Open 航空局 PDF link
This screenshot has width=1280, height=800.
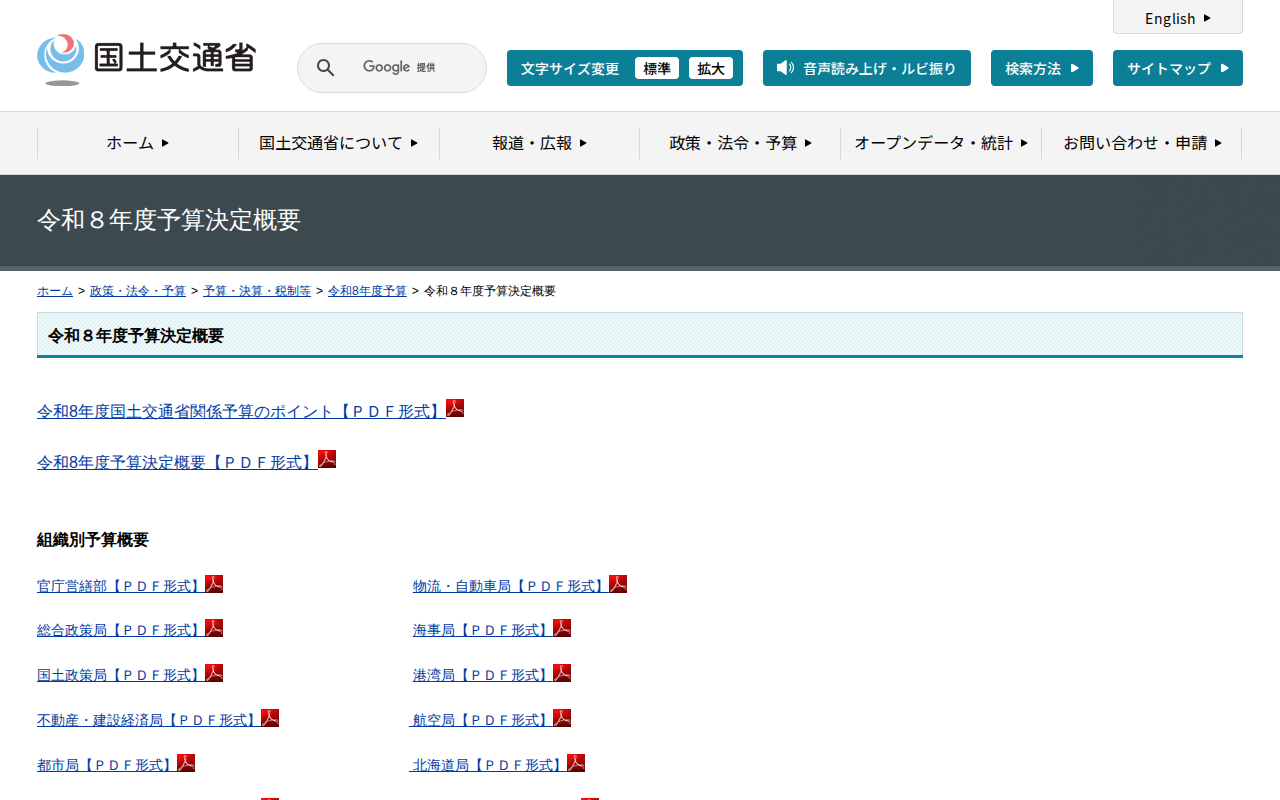(x=481, y=720)
